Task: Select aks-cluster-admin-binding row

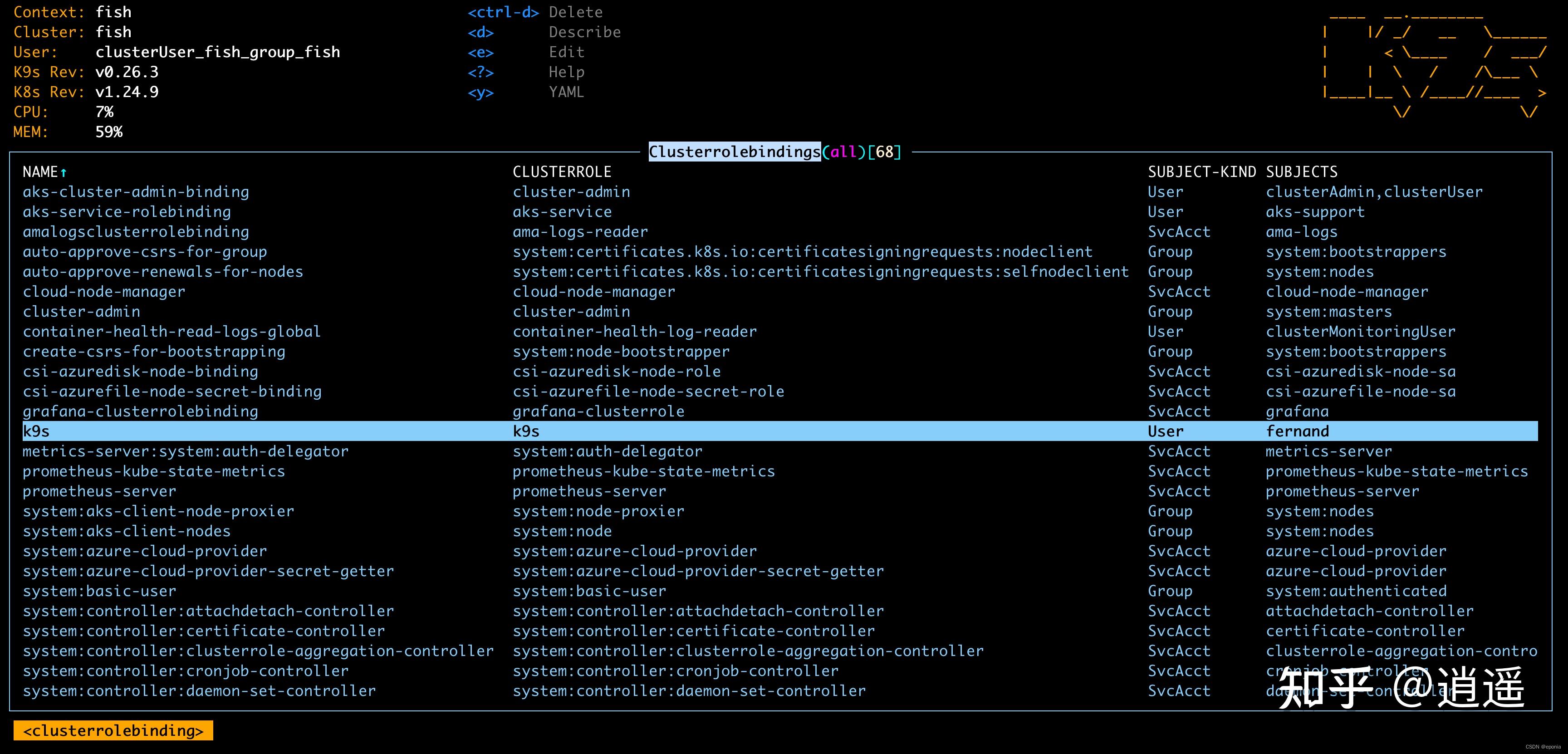Action: pyautogui.click(x=136, y=192)
